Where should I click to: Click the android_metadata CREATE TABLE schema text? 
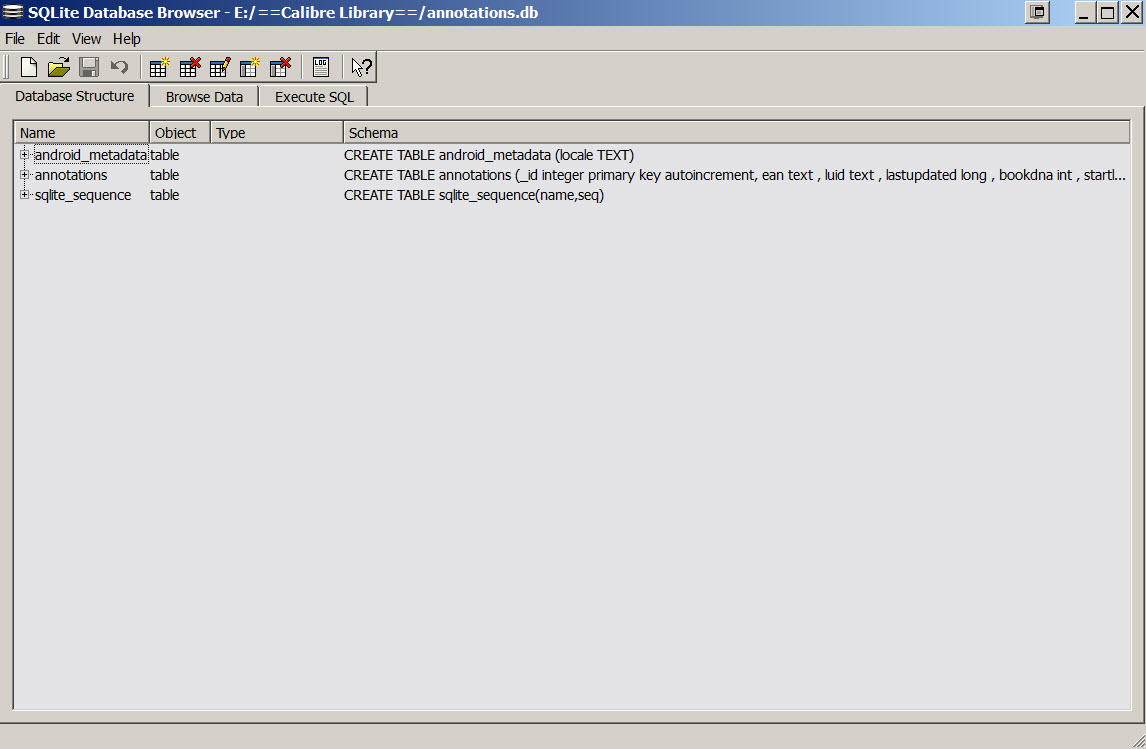coord(489,155)
